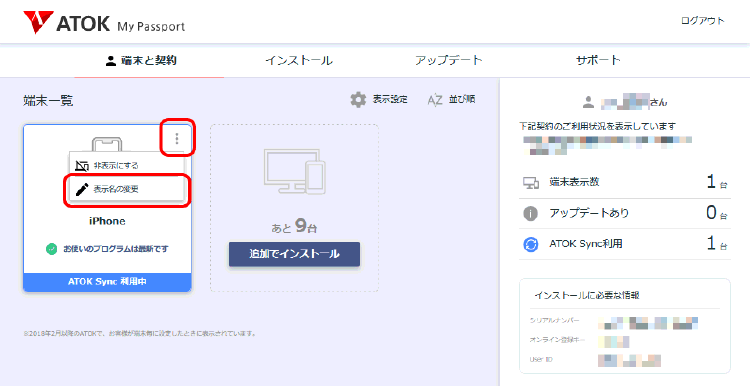Select the 端末表示数 row text
750x386 pixels.
pyautogui.click(x=574, y=182)
